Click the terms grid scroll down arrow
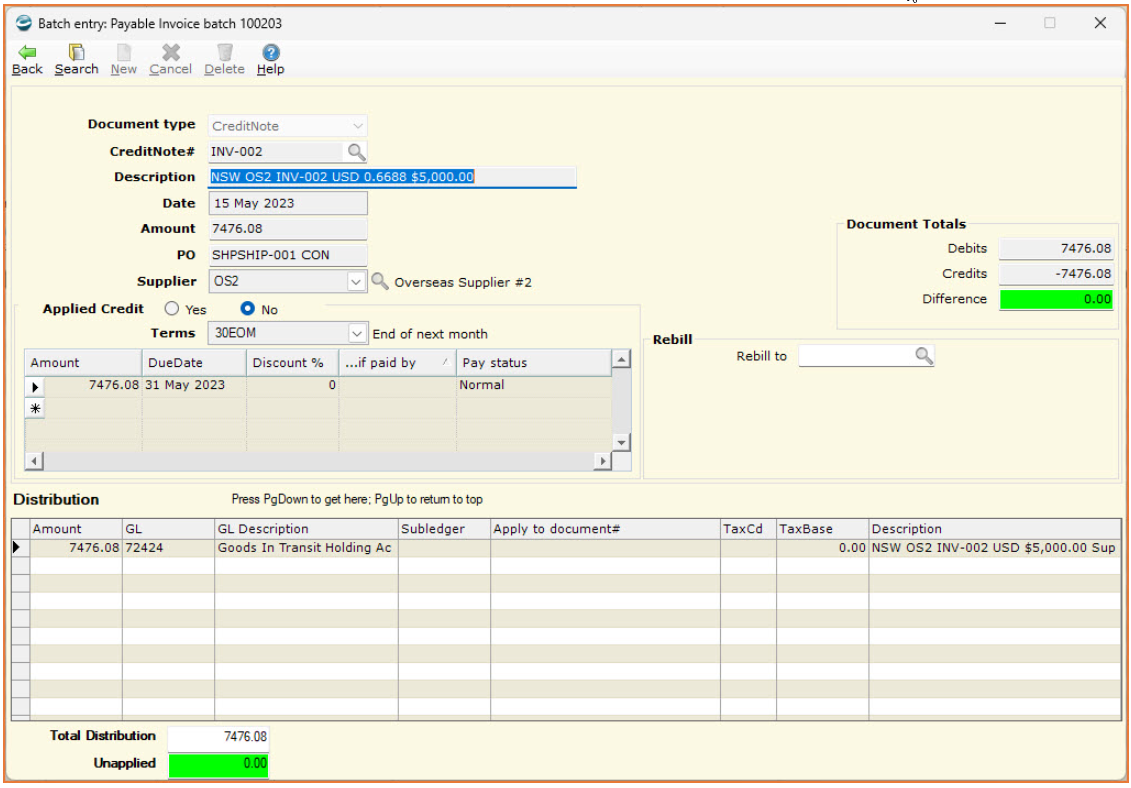 (621, 442)
